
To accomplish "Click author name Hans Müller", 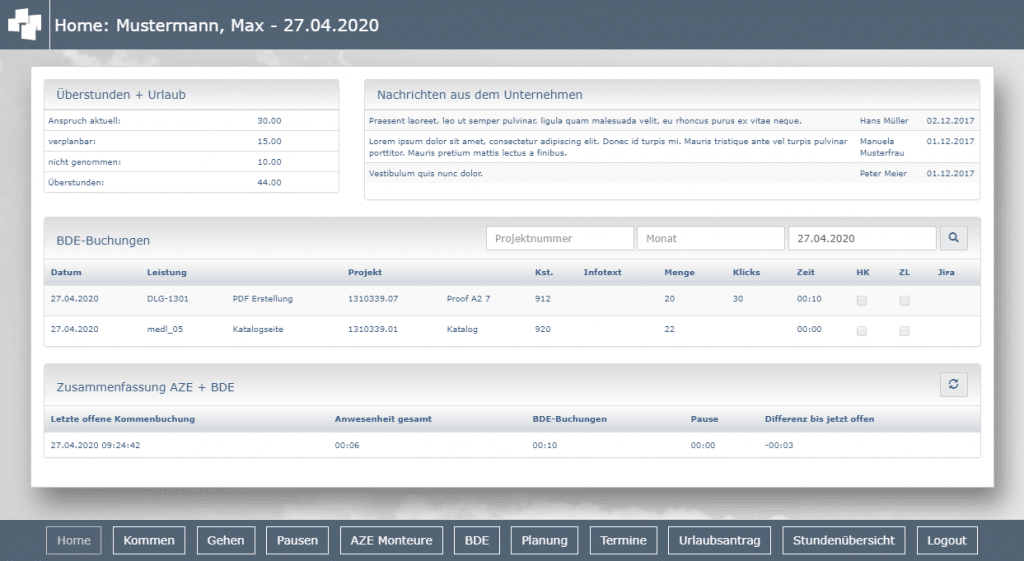I will pos(884,121).
